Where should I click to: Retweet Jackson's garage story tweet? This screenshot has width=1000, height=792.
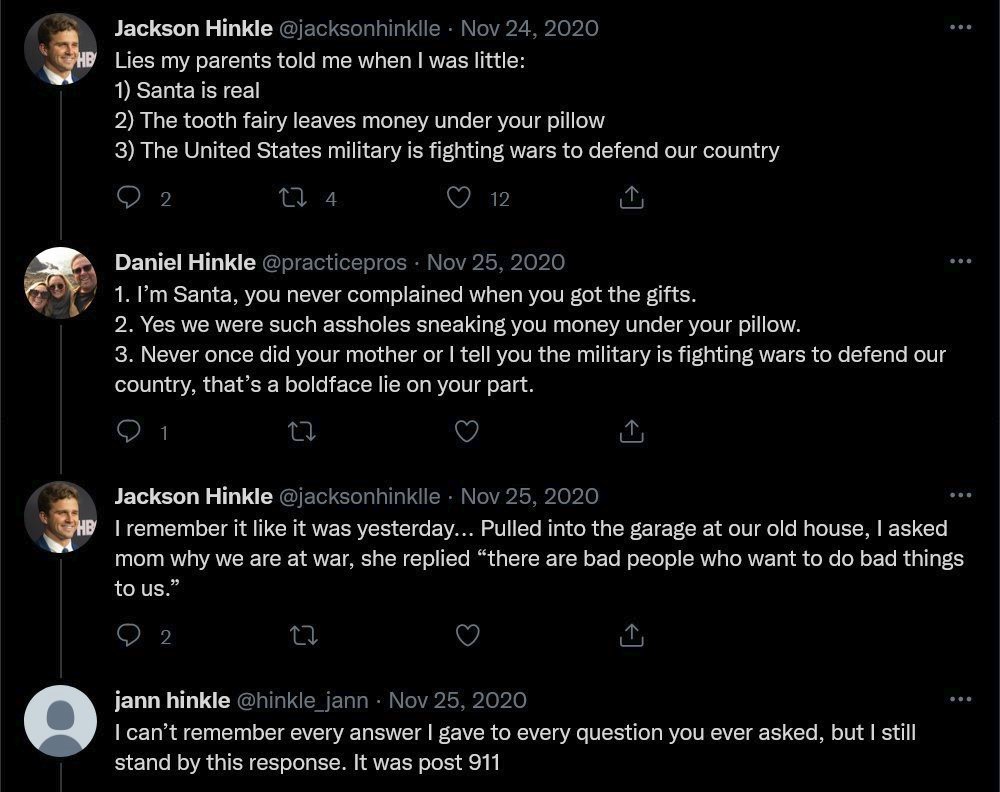point(304,636)
